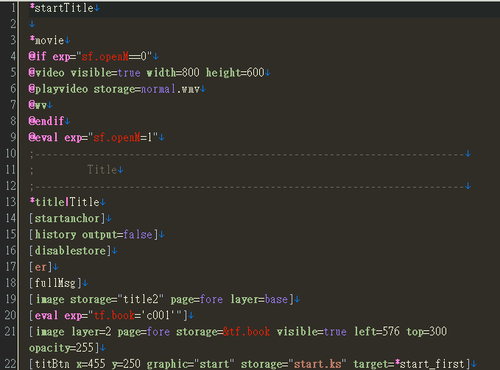
Task: Click opacity=255 on wrapped line
Action: 61,348
